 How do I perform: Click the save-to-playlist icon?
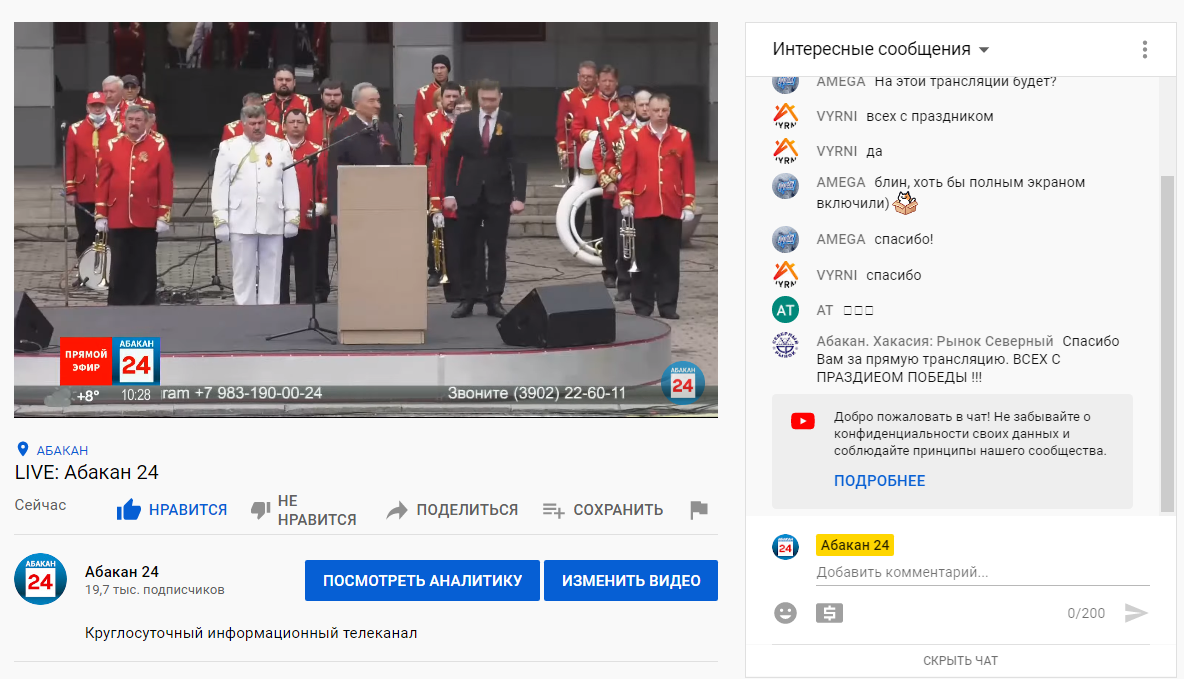[x=553, y=511]
